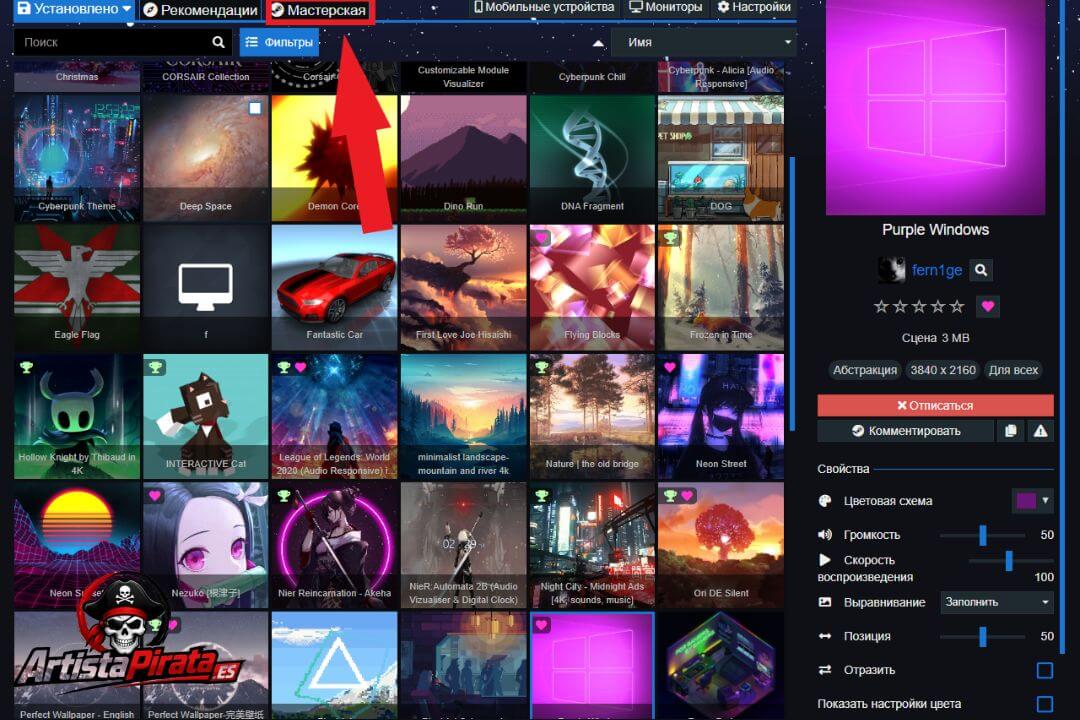Switch to the Рекомендации tab

pos(200,10)
